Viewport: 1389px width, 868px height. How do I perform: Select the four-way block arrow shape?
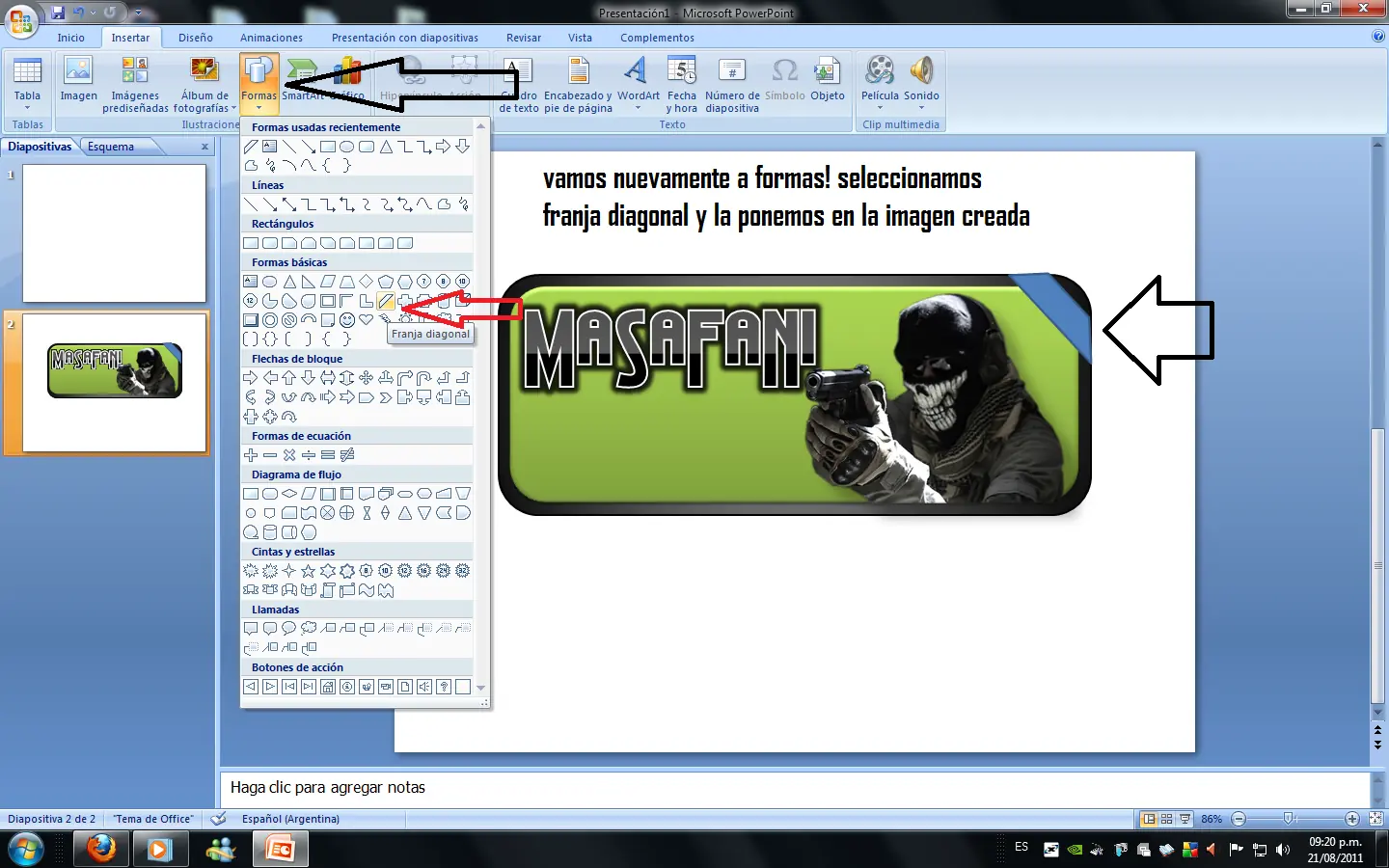pos(367,378)
